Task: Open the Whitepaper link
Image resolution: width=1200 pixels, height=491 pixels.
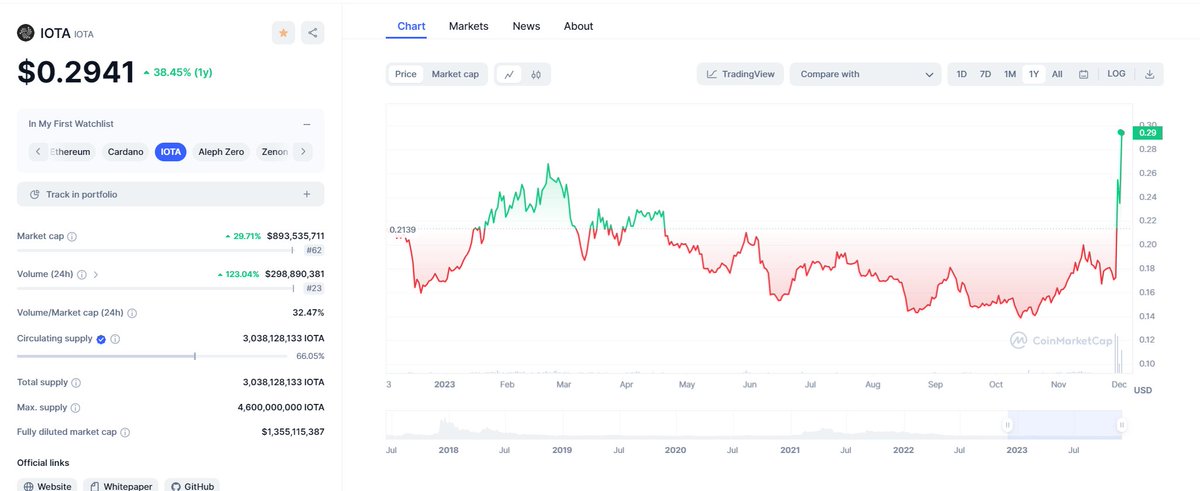Action: [x=120, y=486]
